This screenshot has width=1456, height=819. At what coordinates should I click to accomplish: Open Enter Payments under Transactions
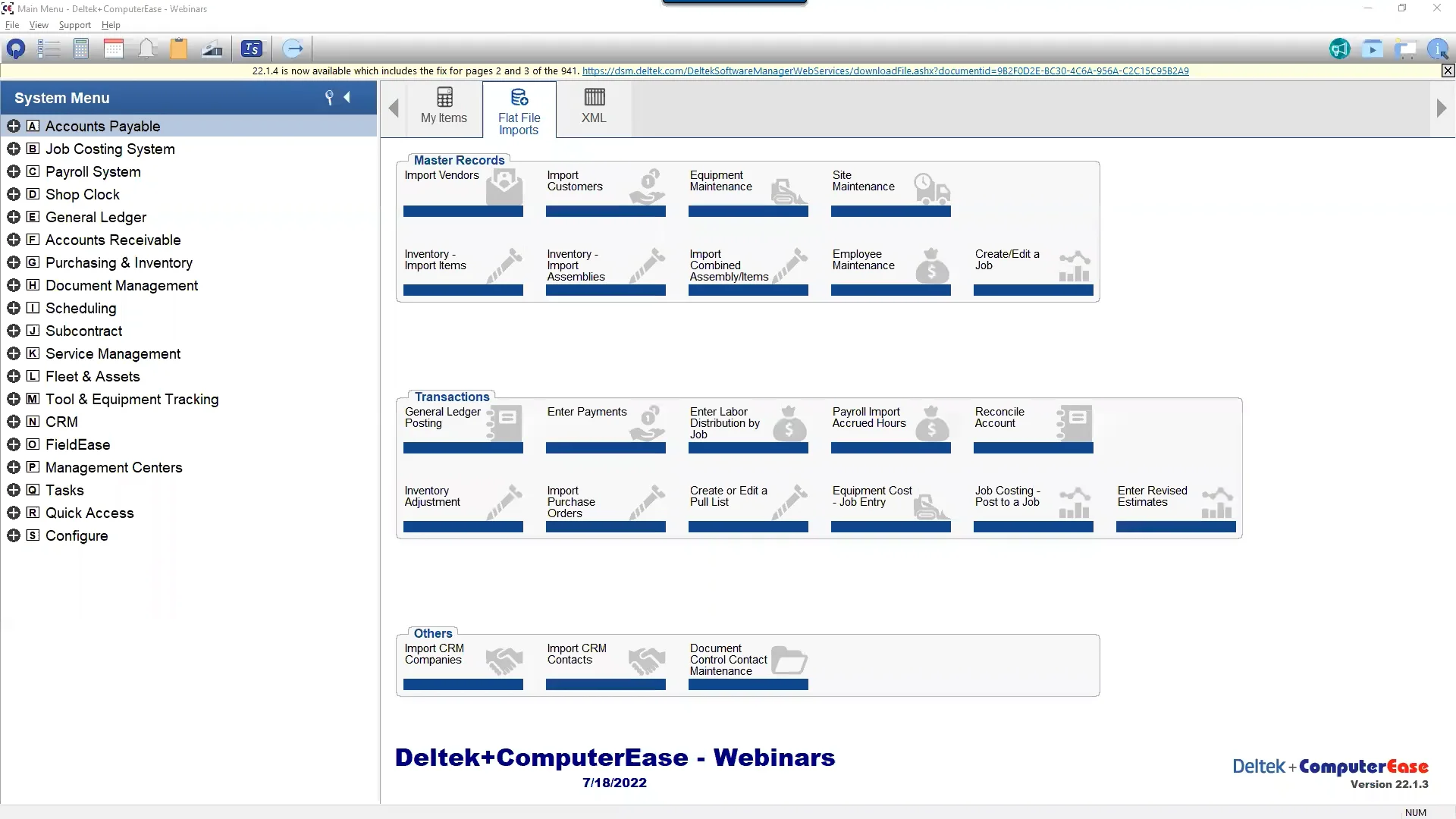pyautogui.click(x=605, y=428)
